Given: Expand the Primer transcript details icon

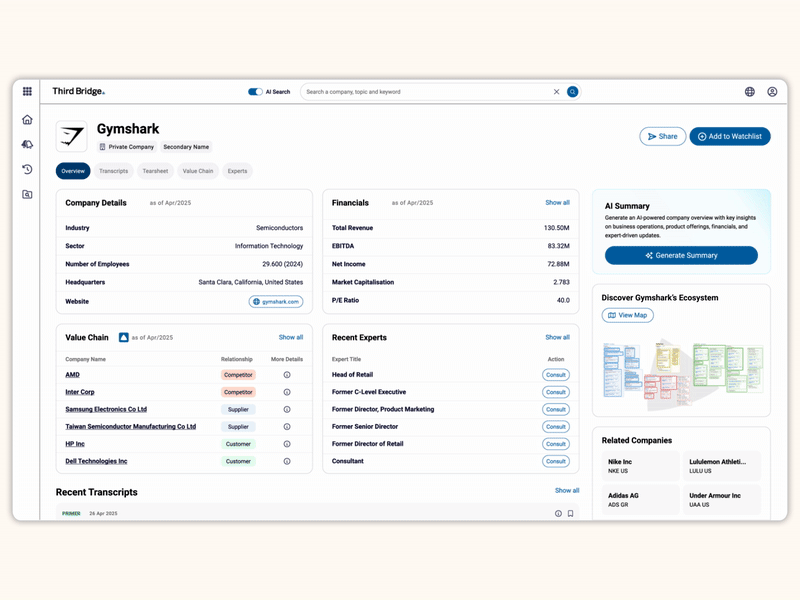Looking at the screenshot, I should click(x=557, y=513).
